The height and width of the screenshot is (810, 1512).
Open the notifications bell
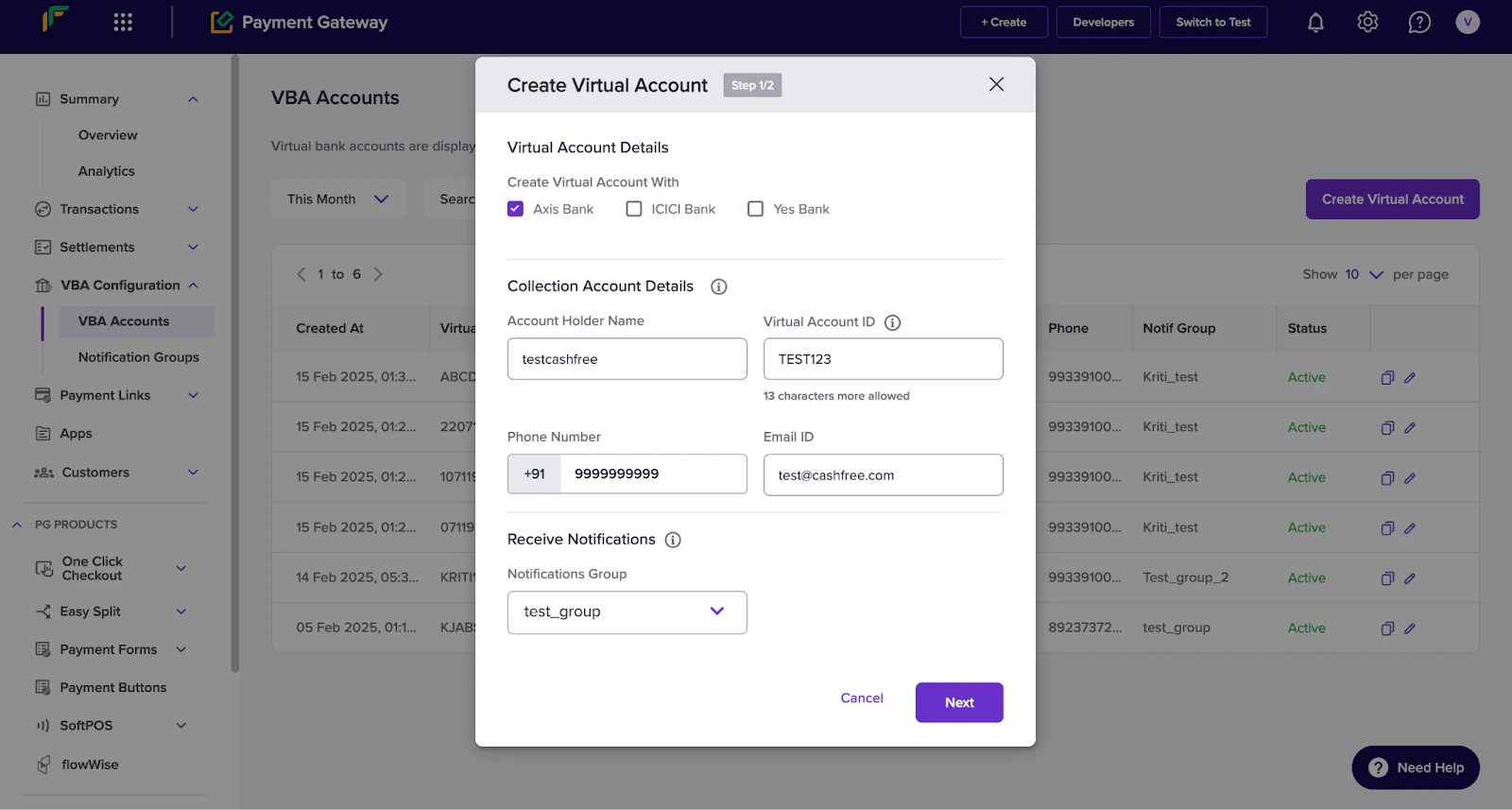tap(1315, 22)
